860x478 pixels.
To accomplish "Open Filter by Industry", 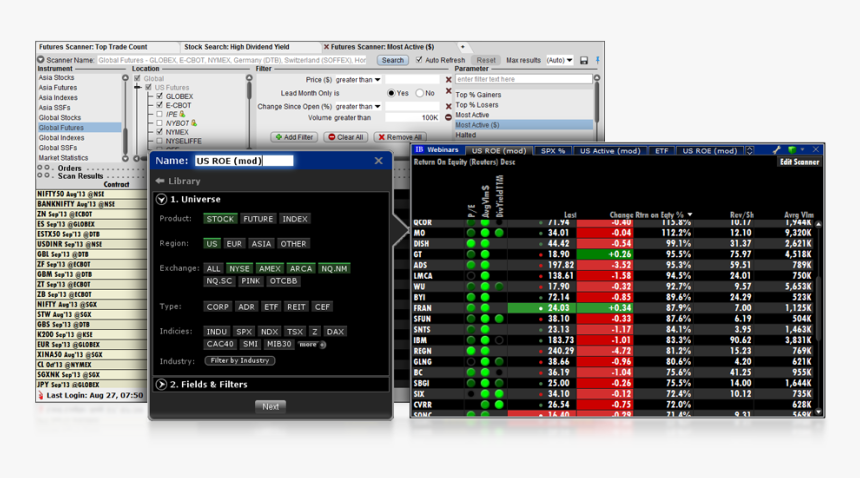I will 240,361.
